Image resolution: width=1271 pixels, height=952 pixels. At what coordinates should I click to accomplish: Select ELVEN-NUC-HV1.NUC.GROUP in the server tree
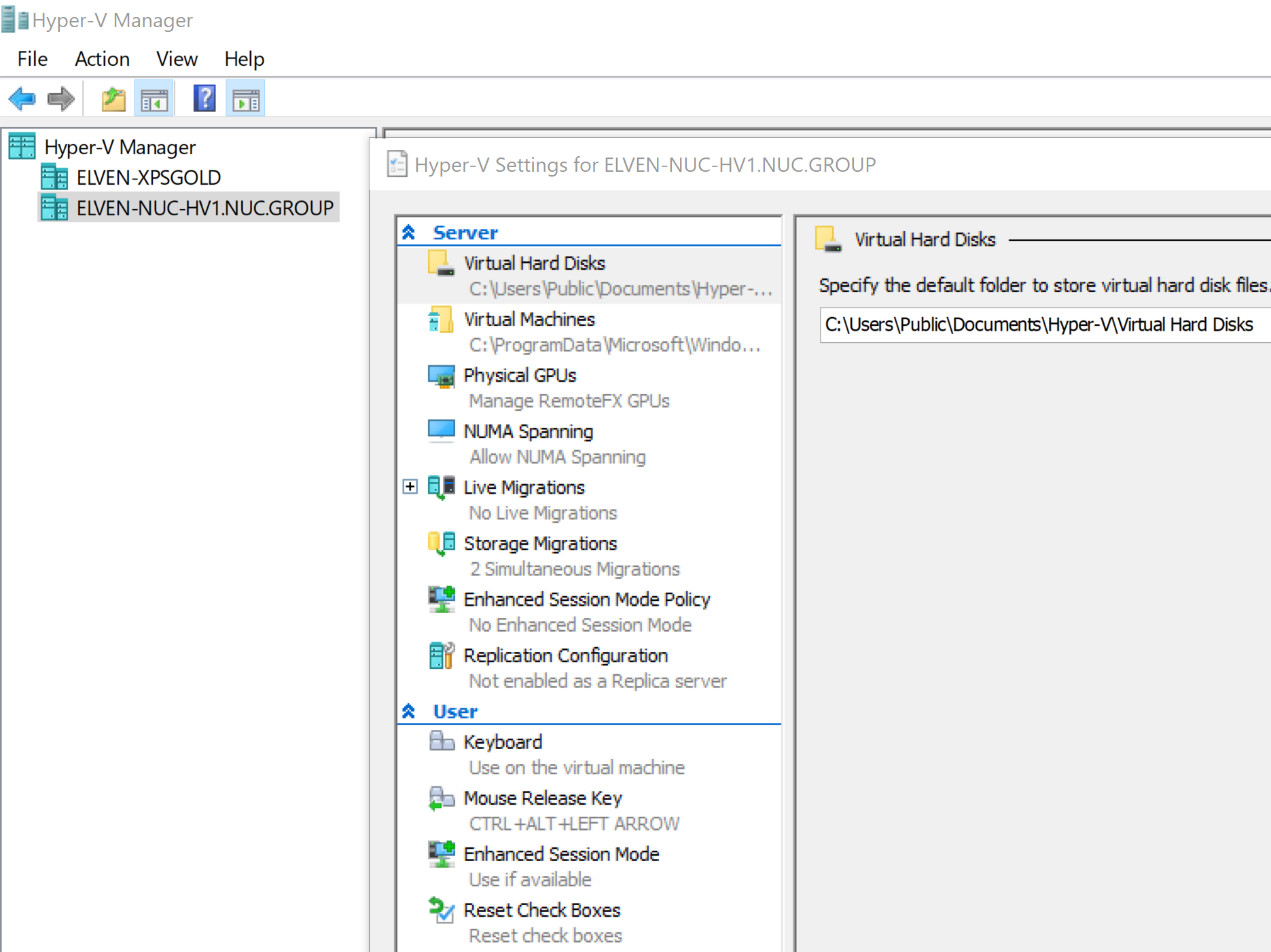[x=205, y=208]
